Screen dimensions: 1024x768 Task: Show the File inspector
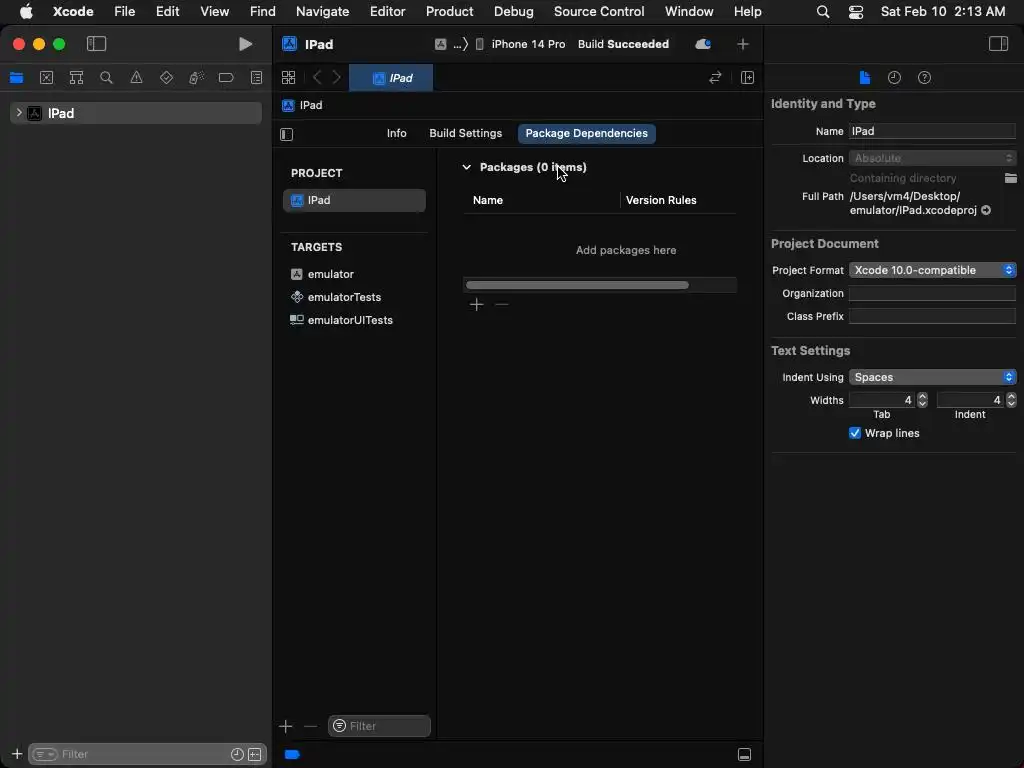coord(864,78)
